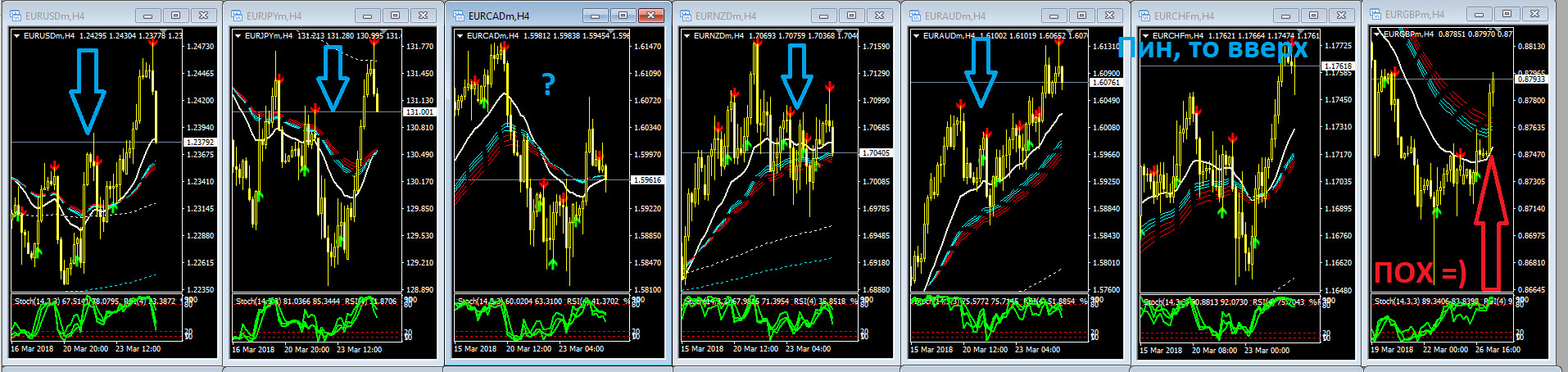Maximize the EURNZDm,H4 chart window
1568x372 pixels.
(x=852, y=16)
